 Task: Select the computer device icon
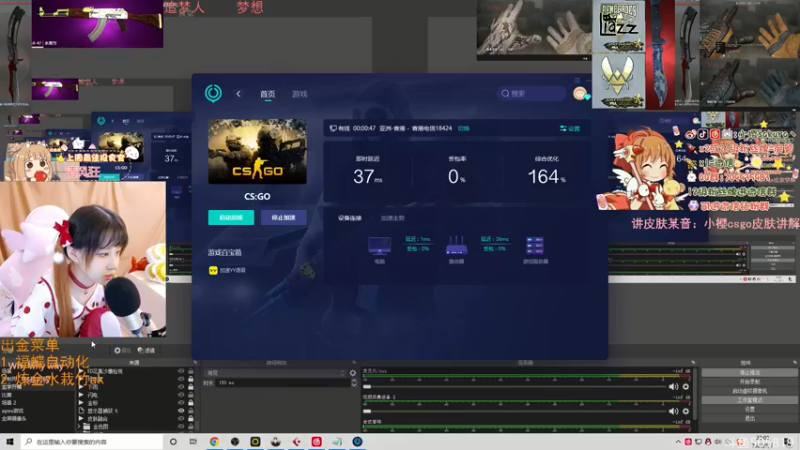380,246
